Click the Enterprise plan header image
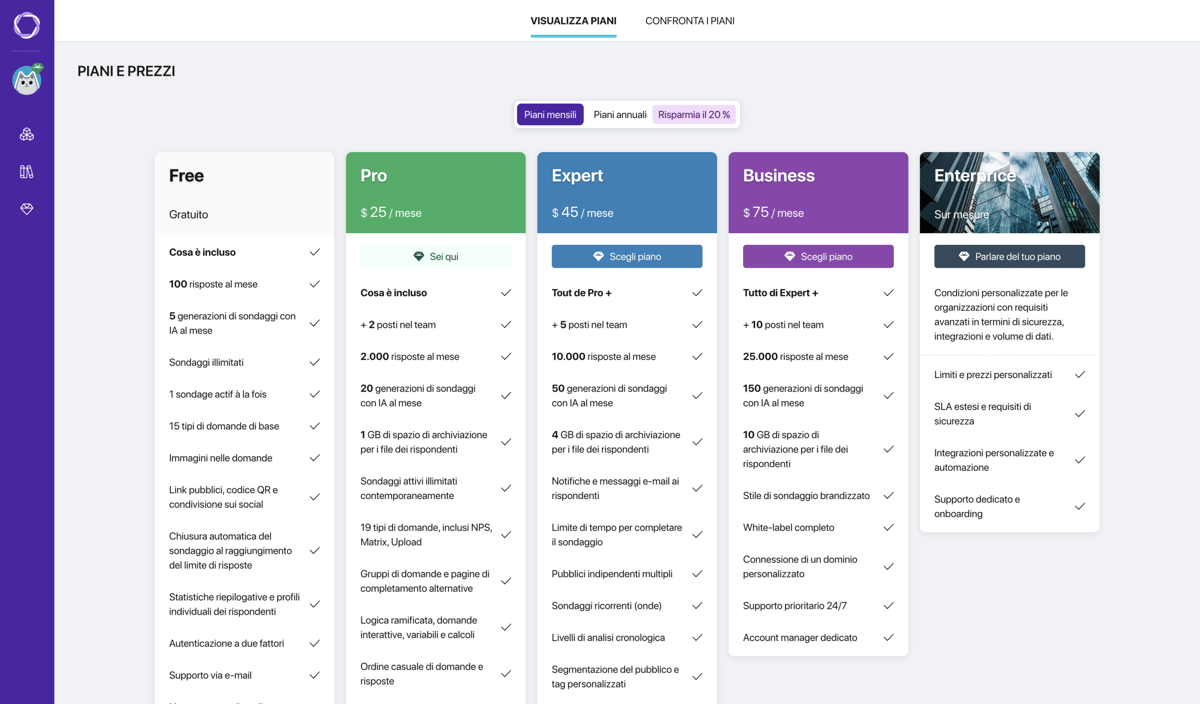This screenshot has width=1200, height=704. pyautogui.click(x=1009, y=193)
